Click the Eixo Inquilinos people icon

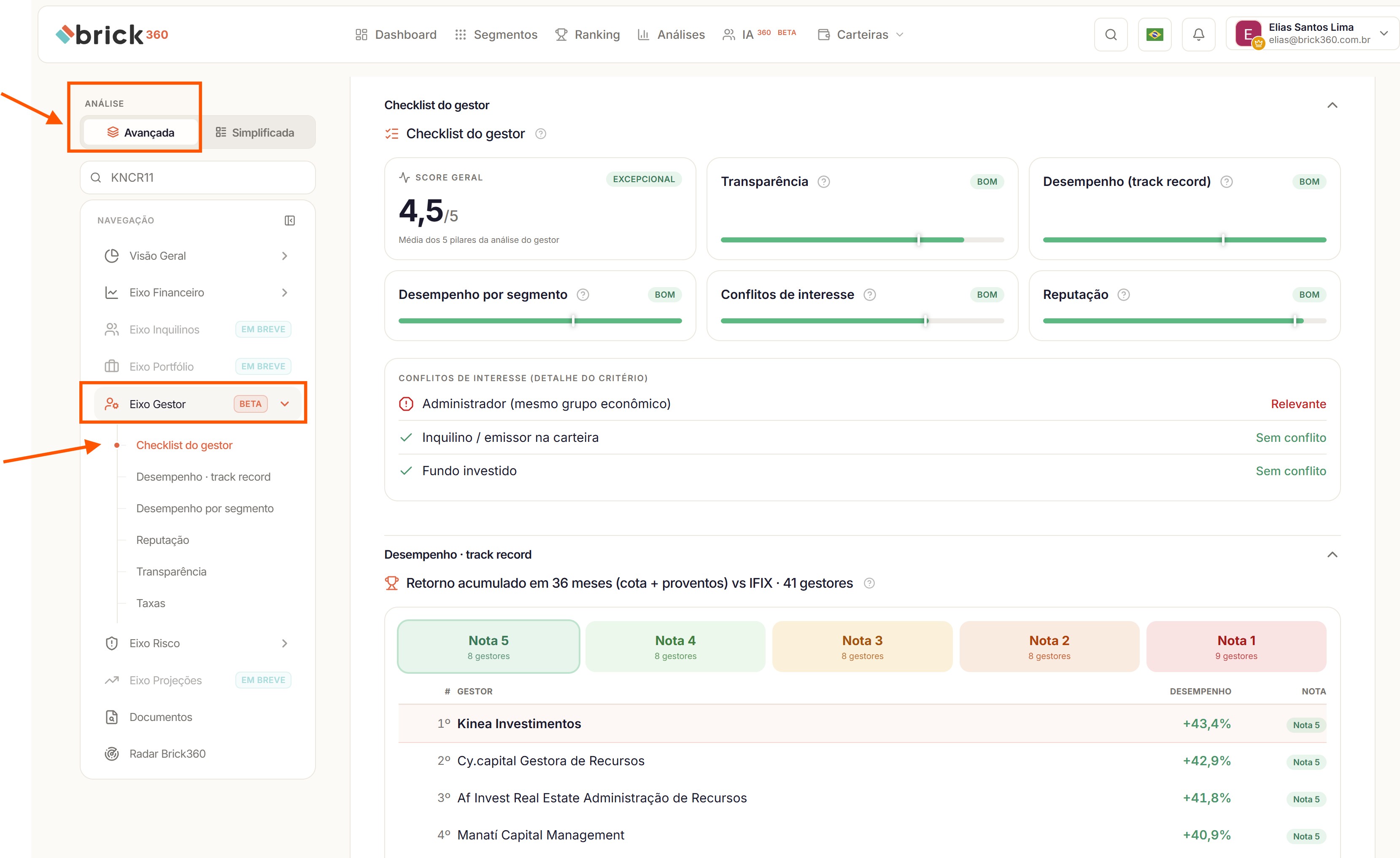112,329
